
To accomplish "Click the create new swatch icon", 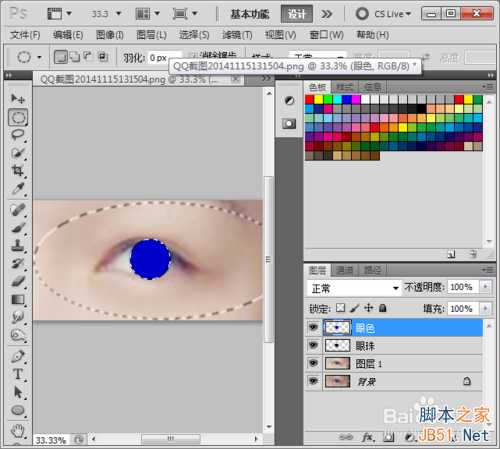I will tap(451, 254).
